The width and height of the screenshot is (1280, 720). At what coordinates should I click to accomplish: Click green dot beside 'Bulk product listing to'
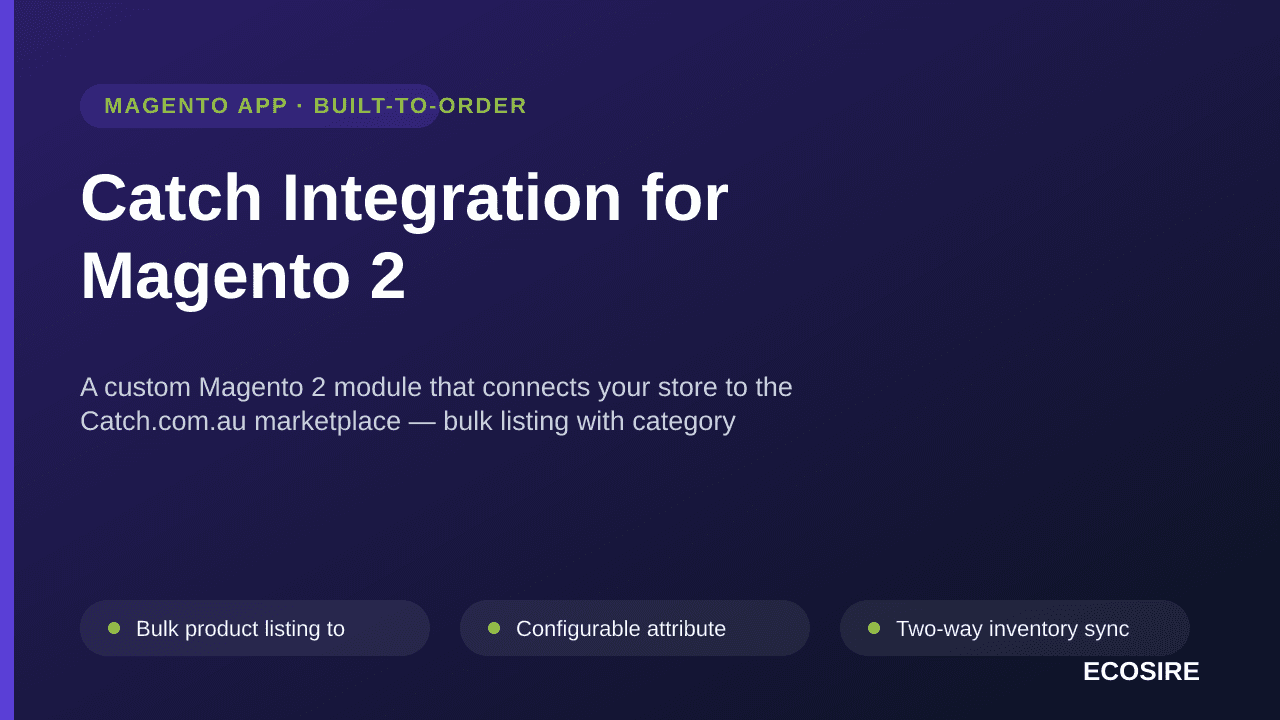pos(114,628)
